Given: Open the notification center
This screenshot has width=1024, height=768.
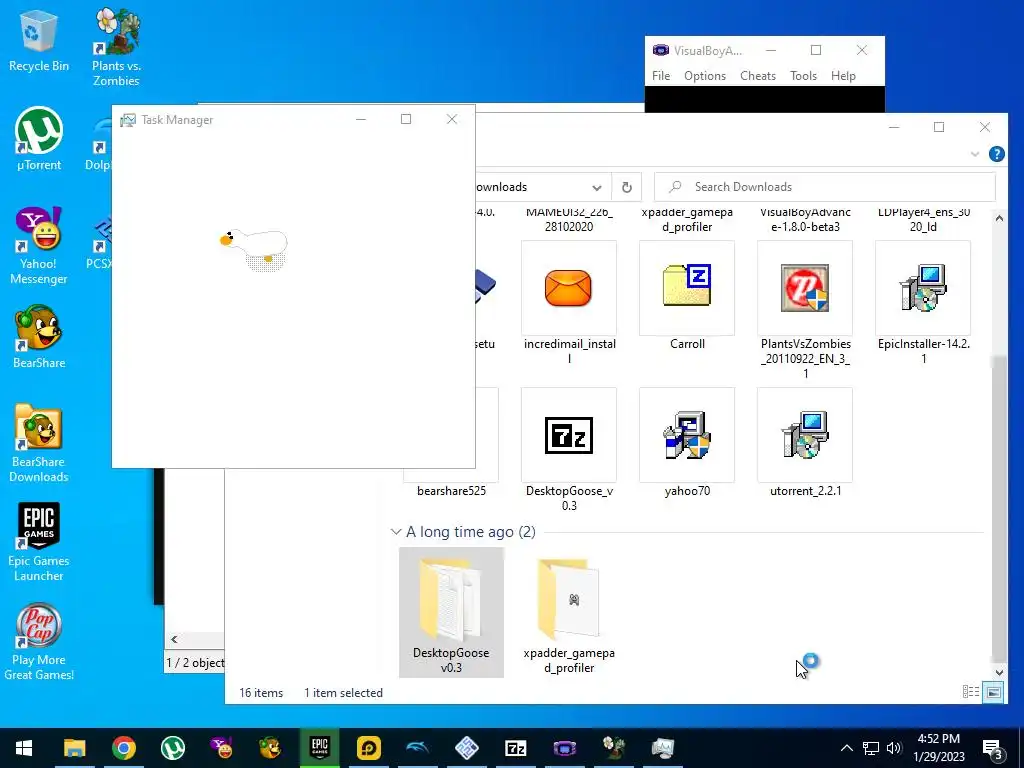Looking at the screenshot, I should pos(993,748).
